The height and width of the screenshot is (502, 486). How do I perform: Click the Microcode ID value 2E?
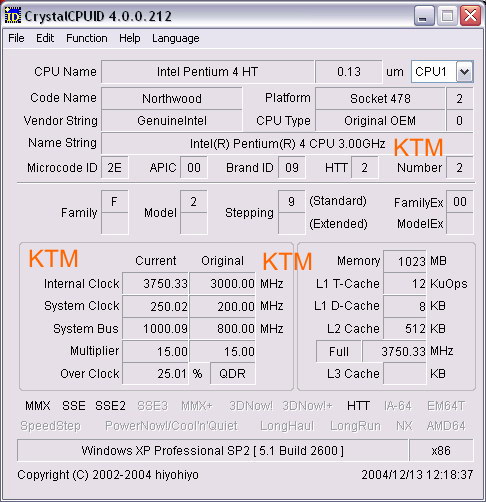click(114, 167)
